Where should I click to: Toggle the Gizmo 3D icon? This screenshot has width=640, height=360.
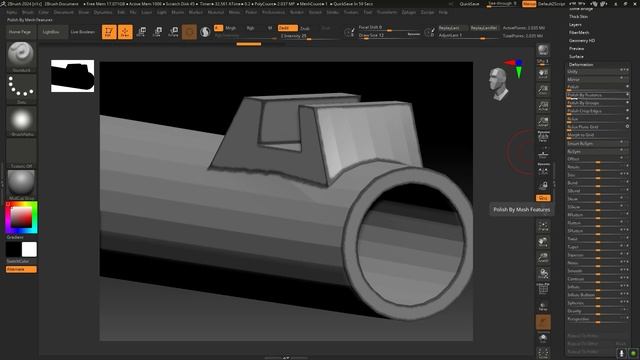click(189, 32)
